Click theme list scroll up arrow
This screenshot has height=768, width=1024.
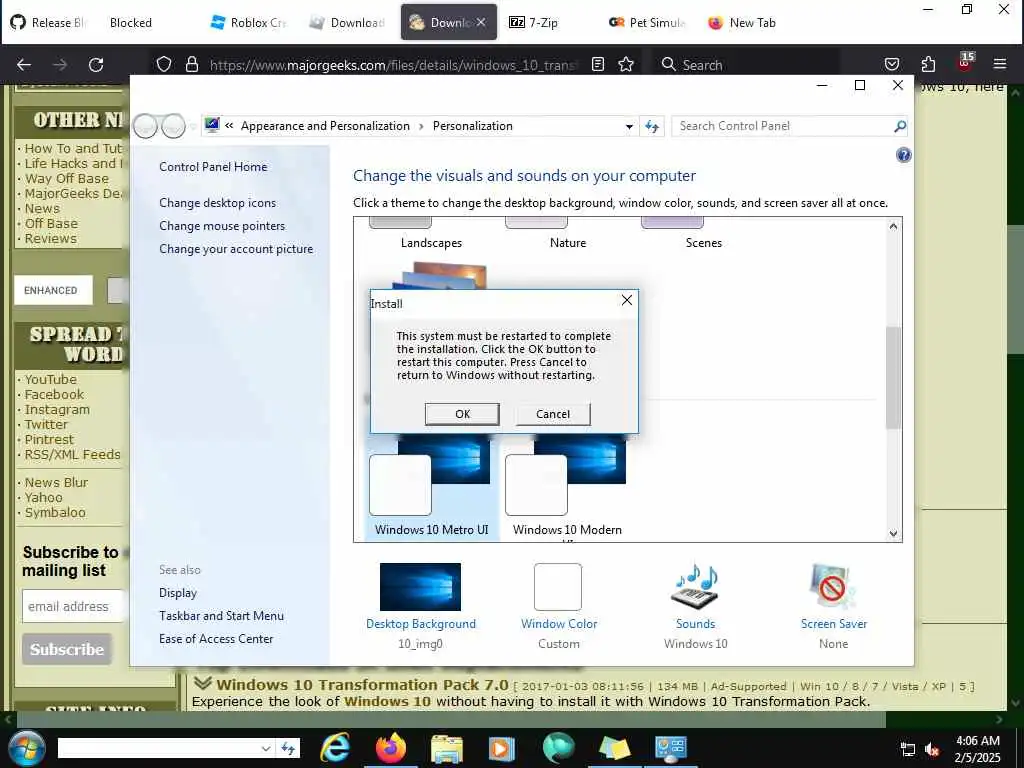click(x=893, y=226)
